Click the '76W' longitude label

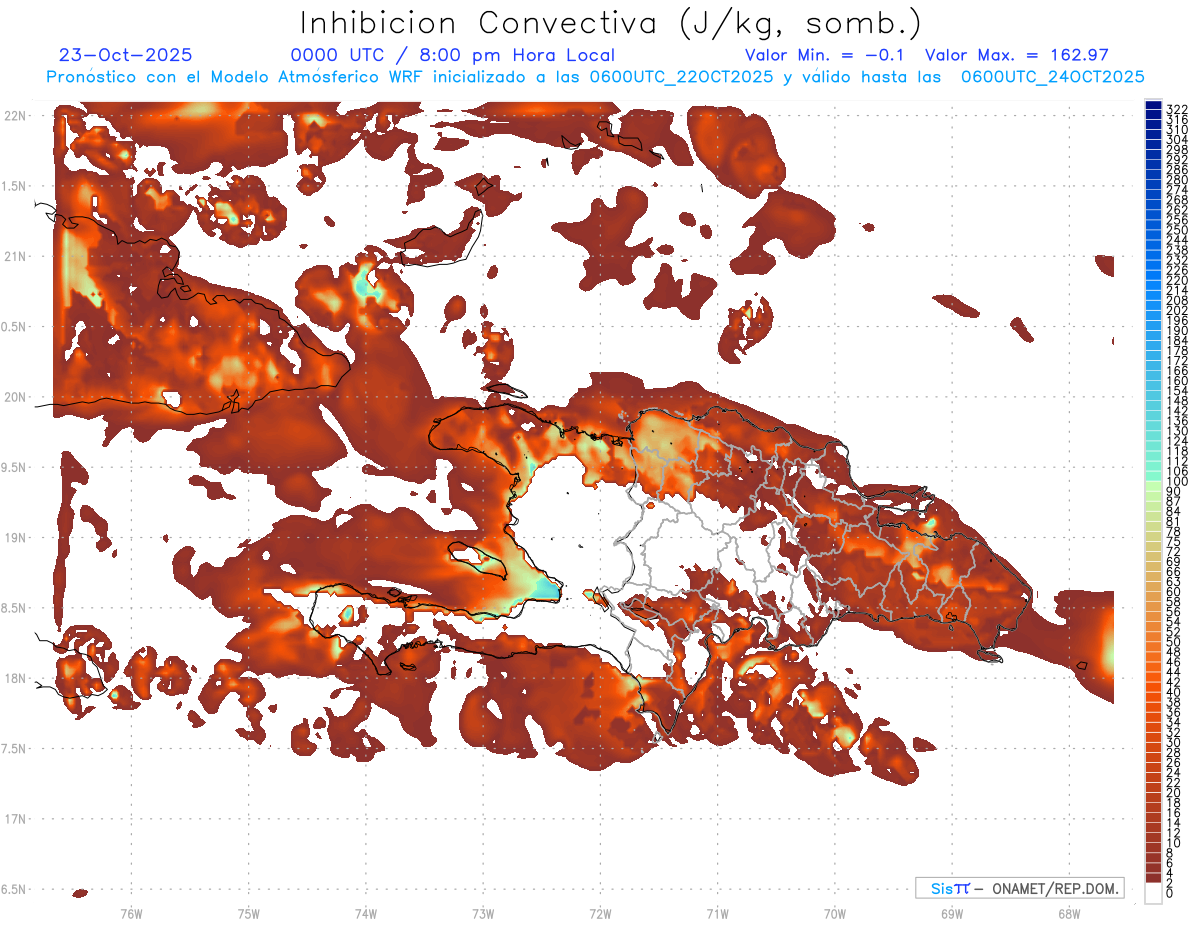tap(131, 913)
